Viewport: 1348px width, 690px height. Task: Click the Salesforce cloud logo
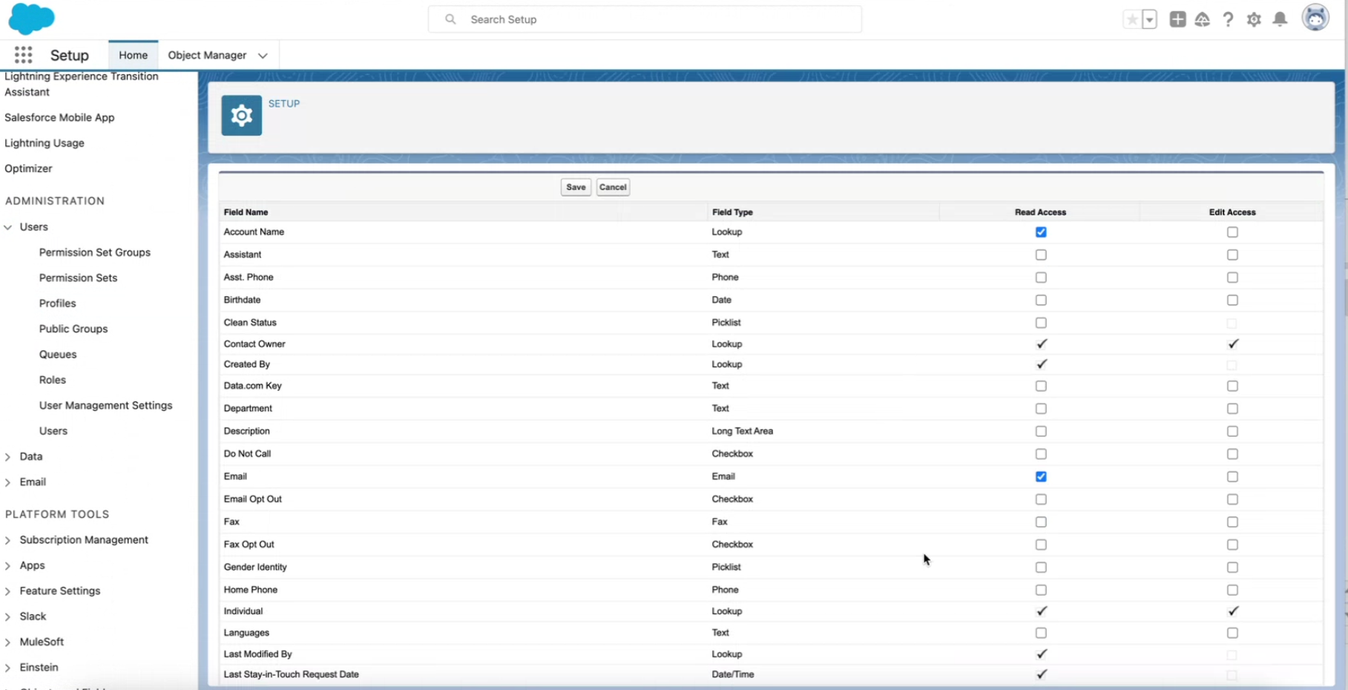[31, 19]
